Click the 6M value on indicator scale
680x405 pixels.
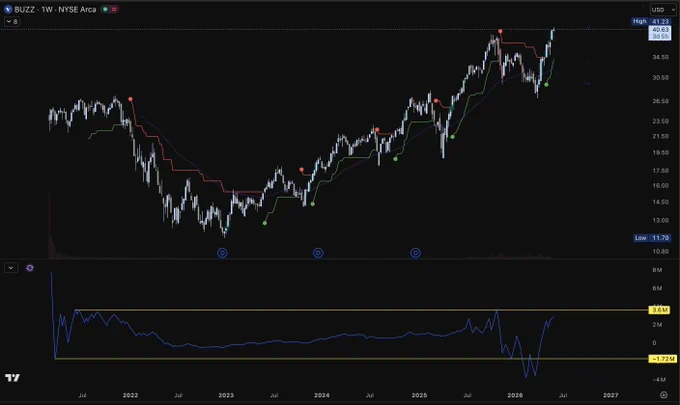(657, 288)
